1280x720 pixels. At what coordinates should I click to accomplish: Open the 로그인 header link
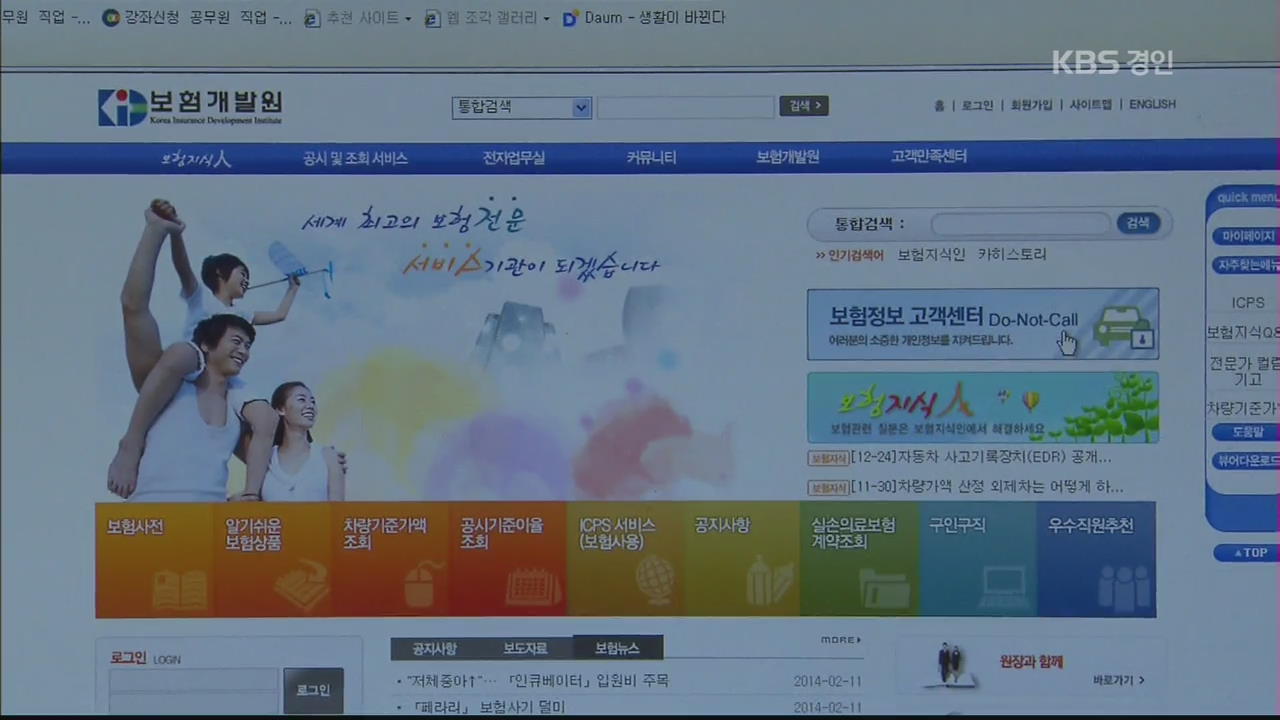[x=977, y=105]
